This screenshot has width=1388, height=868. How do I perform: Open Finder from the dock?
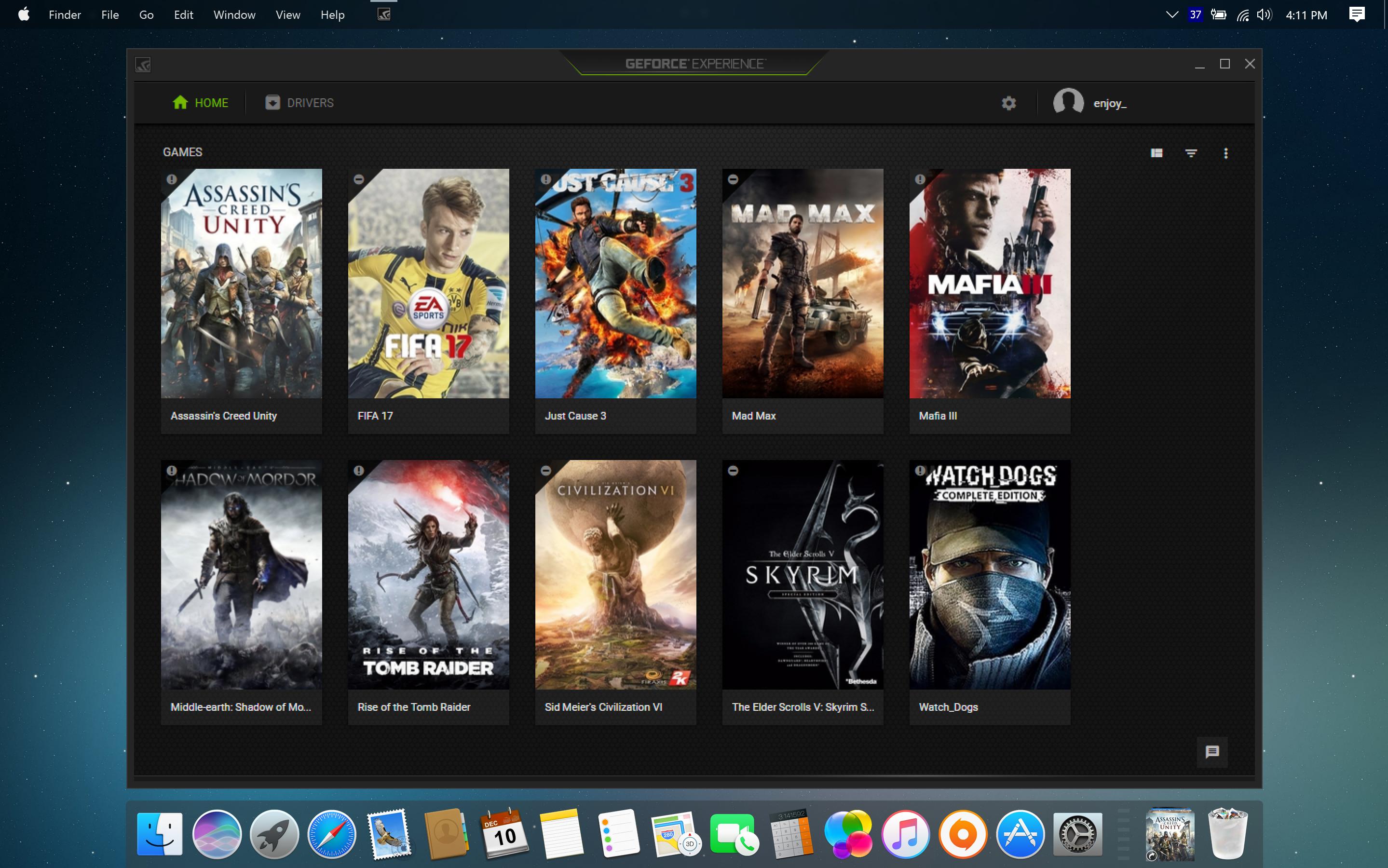tap(160, 834)
